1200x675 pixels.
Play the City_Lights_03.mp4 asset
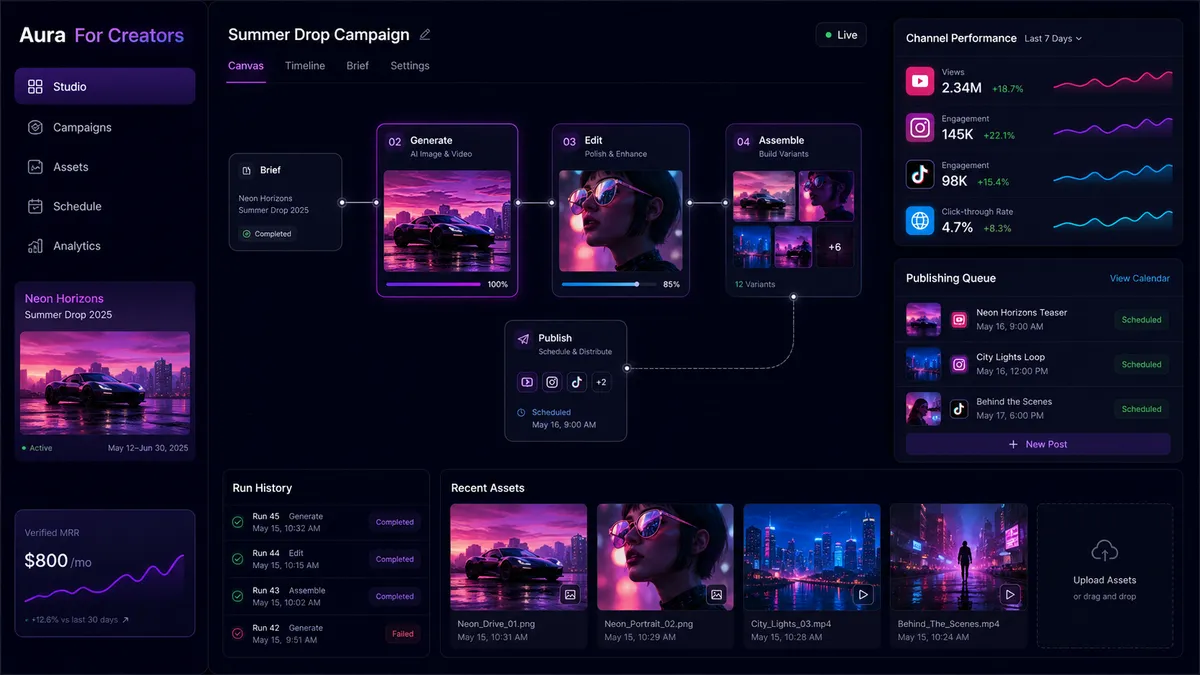coord(863,594)
